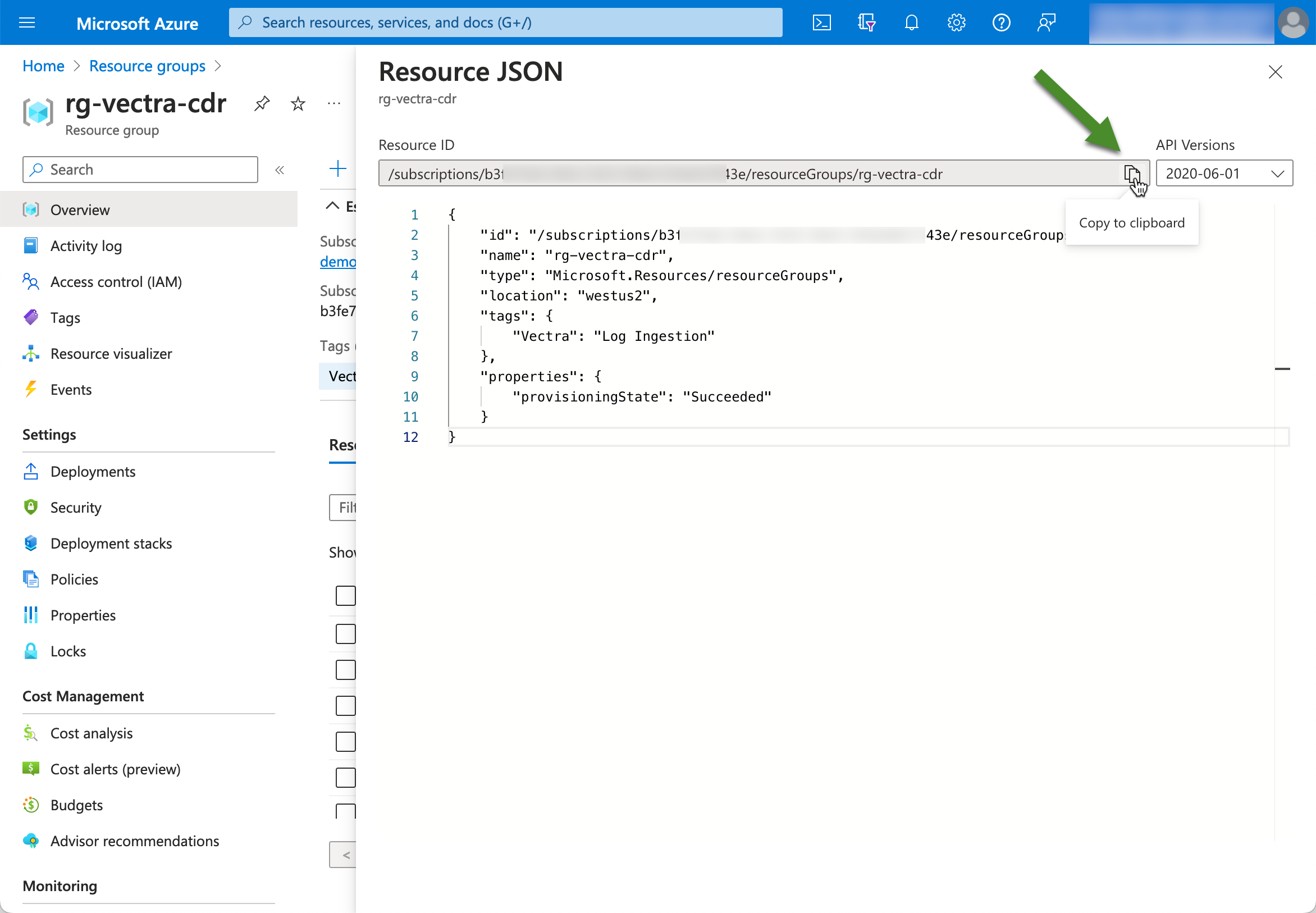The height and width of the screenshot is (913, 1316).
Task: Open notifications bell icon
Action: click(x=911, y=23)
